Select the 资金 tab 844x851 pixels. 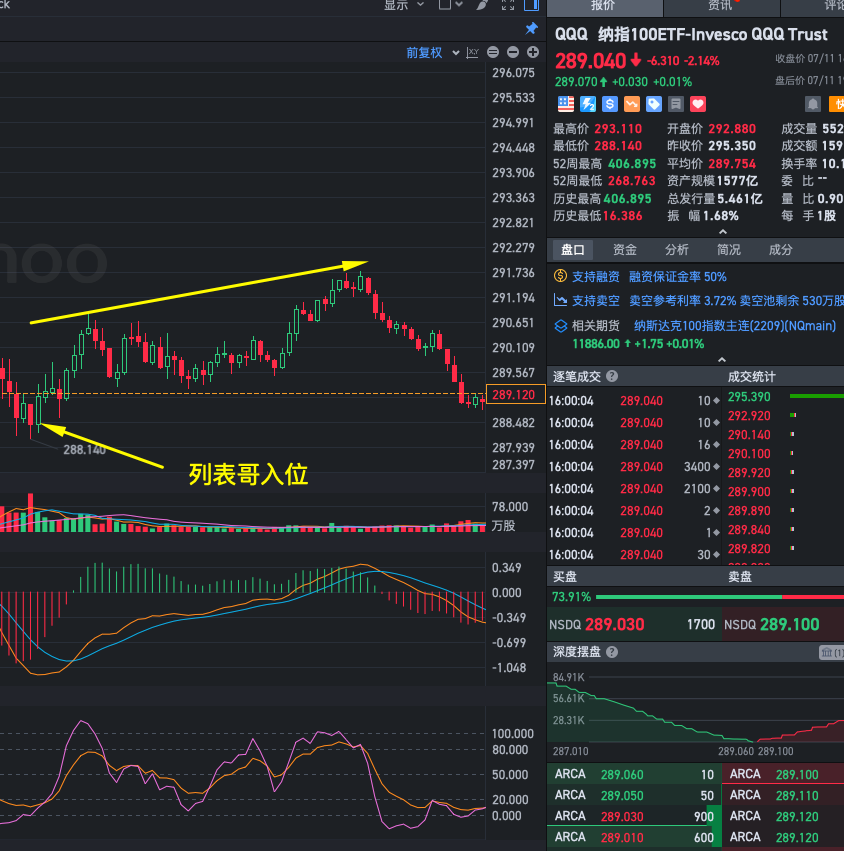625,250
